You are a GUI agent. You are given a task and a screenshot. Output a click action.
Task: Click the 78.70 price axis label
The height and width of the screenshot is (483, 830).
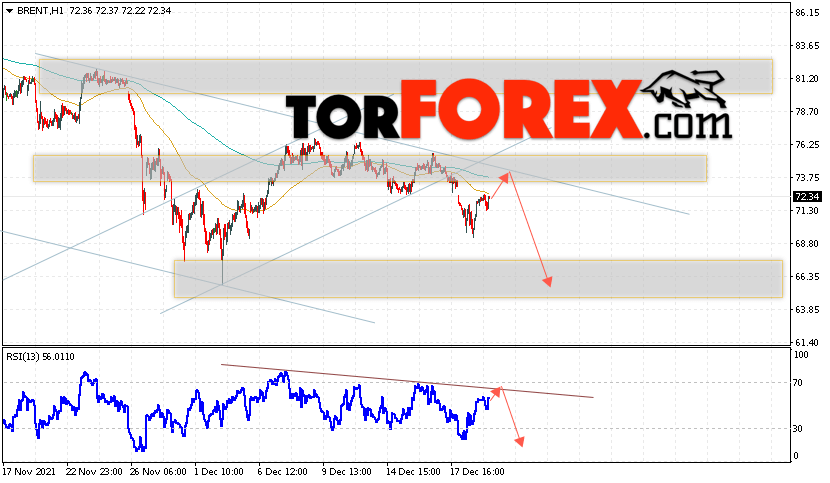click(x=807, y=112)
